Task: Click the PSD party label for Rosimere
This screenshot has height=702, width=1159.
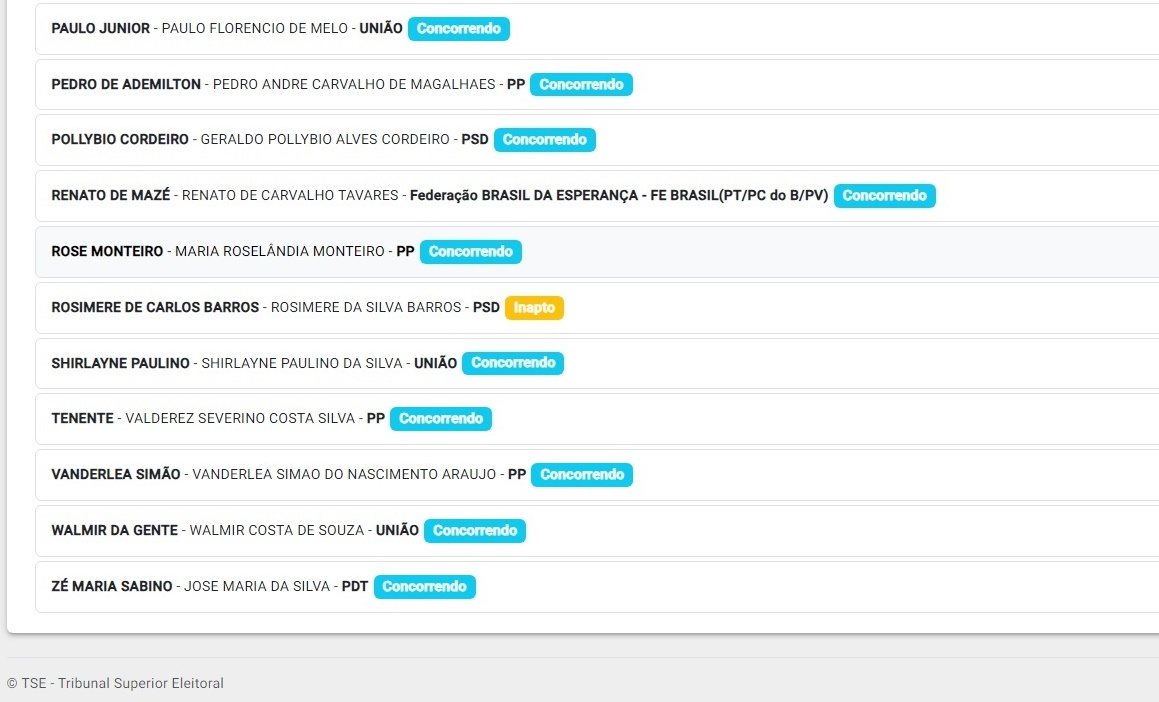Action: (486, 307)
